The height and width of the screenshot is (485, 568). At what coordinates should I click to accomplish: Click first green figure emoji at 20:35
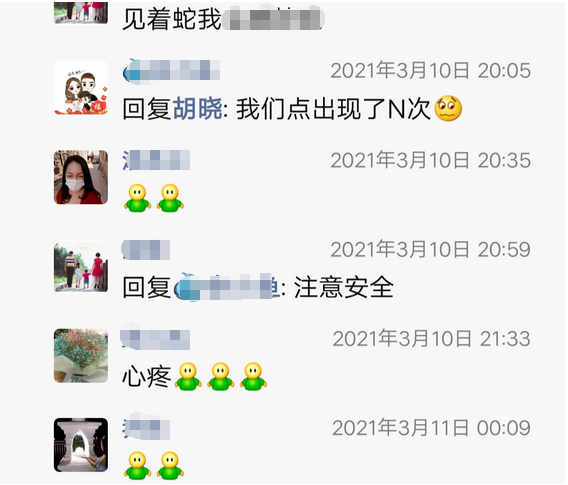click(137, 198)
